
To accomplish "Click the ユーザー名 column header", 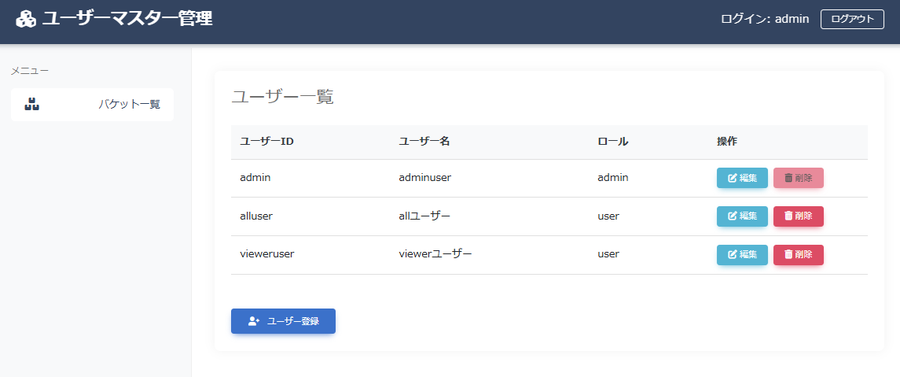I will click(x=424, y=142).
